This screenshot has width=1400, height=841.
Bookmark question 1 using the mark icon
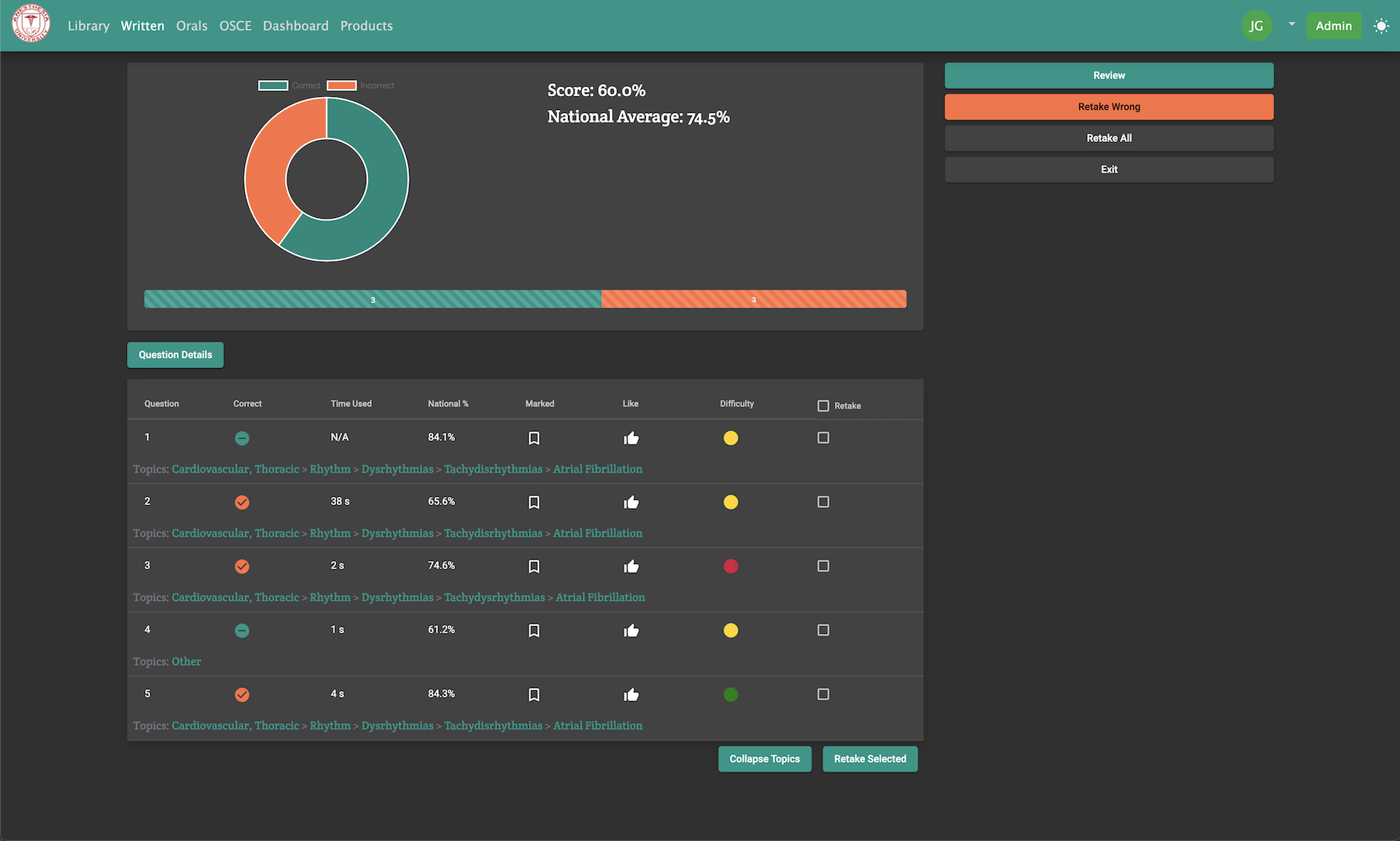(534, 438)
